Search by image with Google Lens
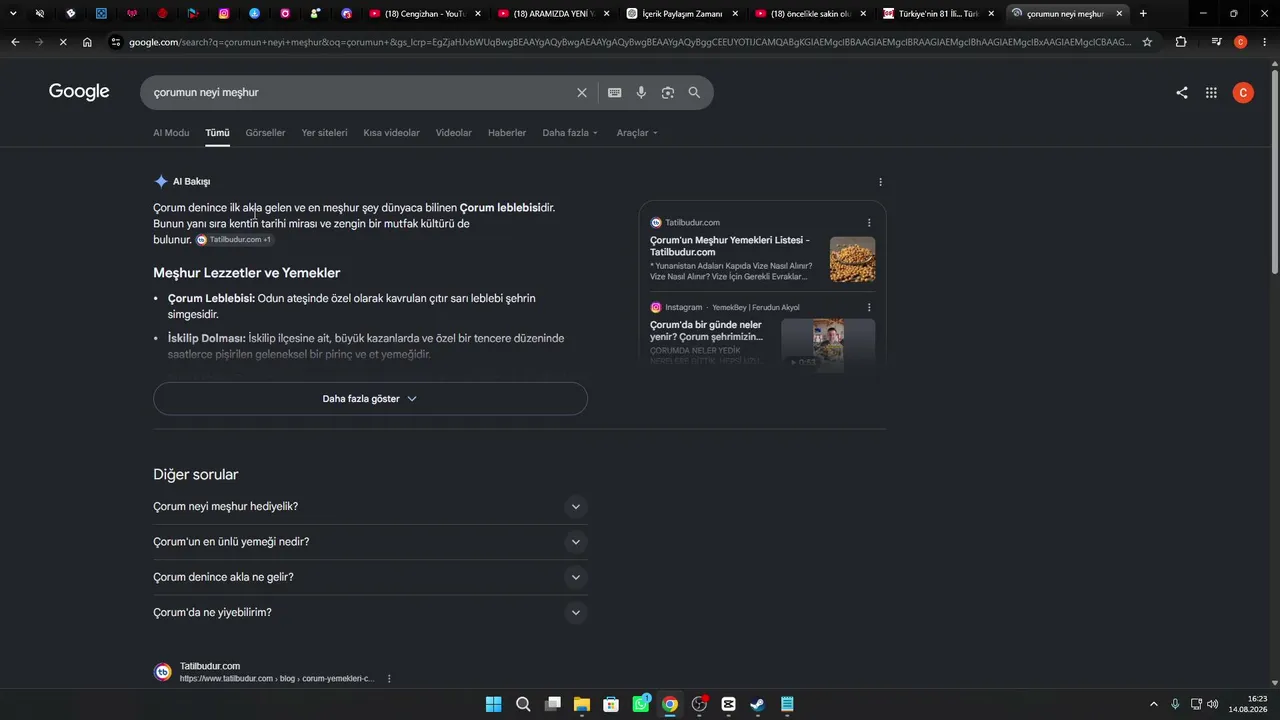This screenshot has width=1280, height=720. coord(668,93)
